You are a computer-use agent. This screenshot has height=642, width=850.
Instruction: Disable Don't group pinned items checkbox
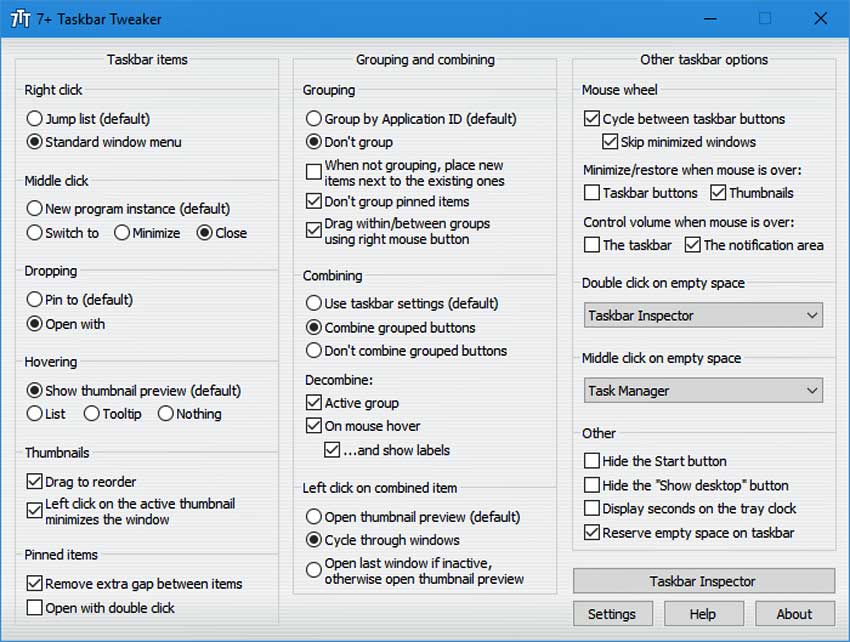click(x=314, y=202)
